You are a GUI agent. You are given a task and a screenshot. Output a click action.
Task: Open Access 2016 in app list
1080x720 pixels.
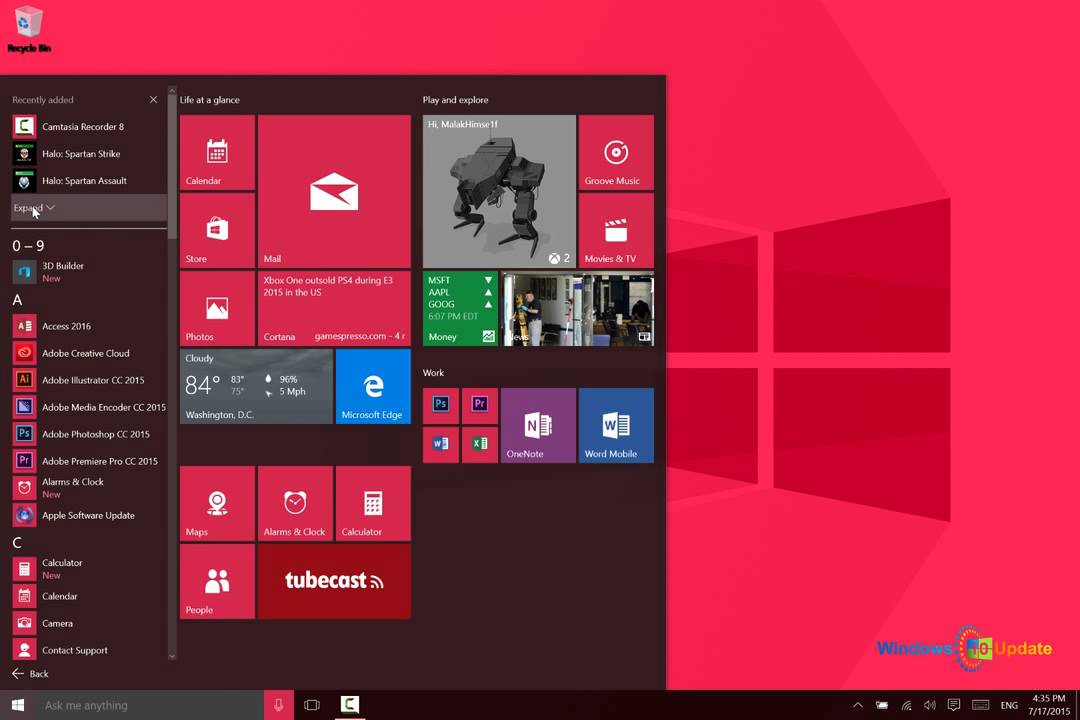pyautogui.click(x=89, y=326)
